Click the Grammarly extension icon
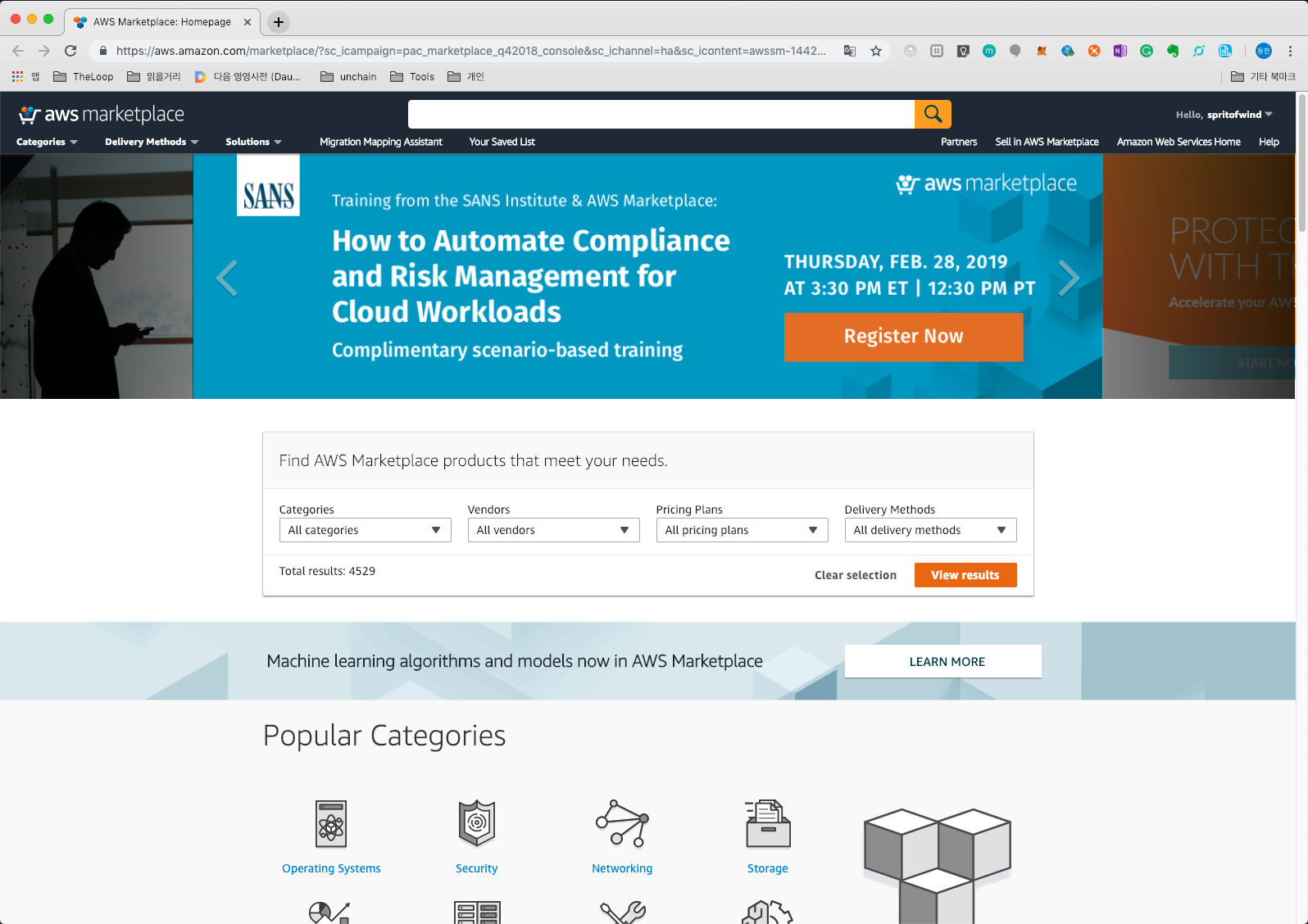Image resolution: width=1308 pixels, height=924 pixels. (1147, 51)
